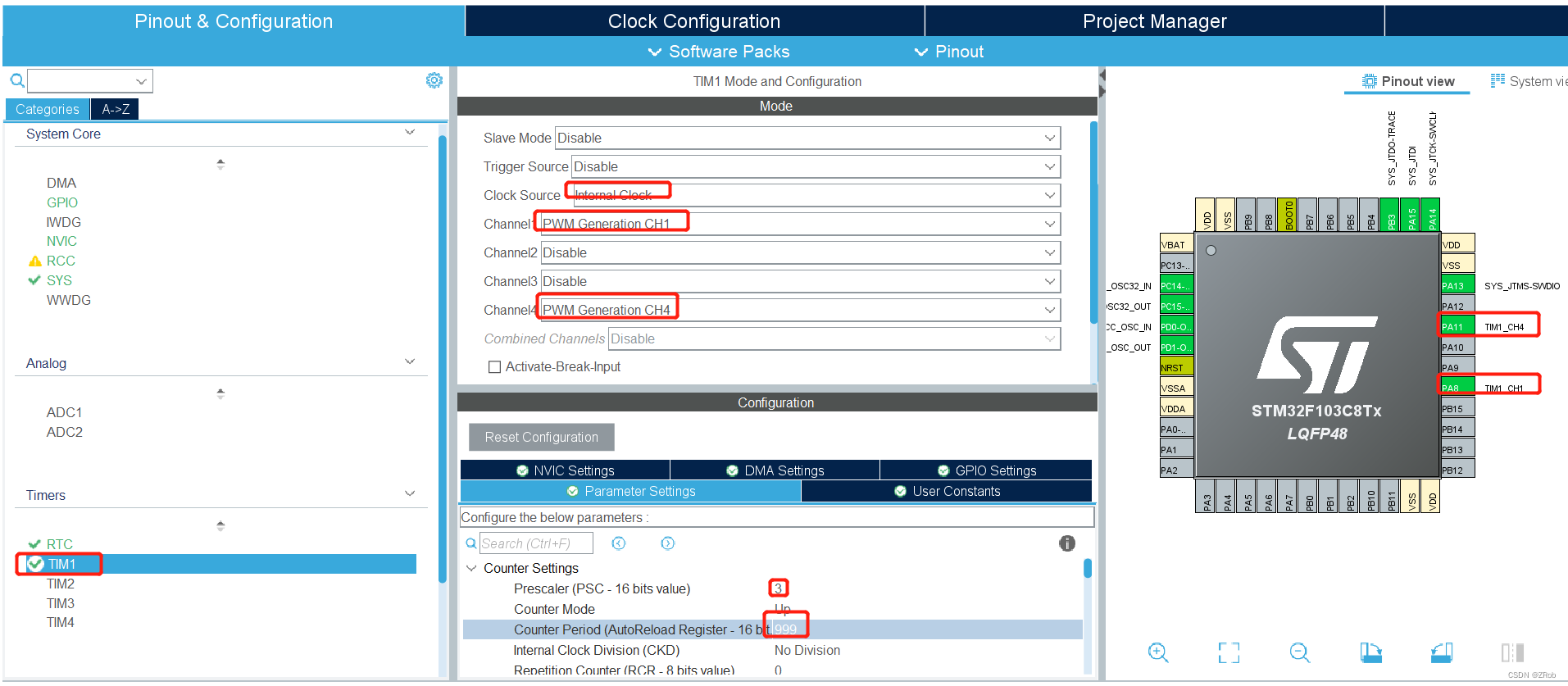Select pin VBAT on the chip

[x=1176, y=243]
